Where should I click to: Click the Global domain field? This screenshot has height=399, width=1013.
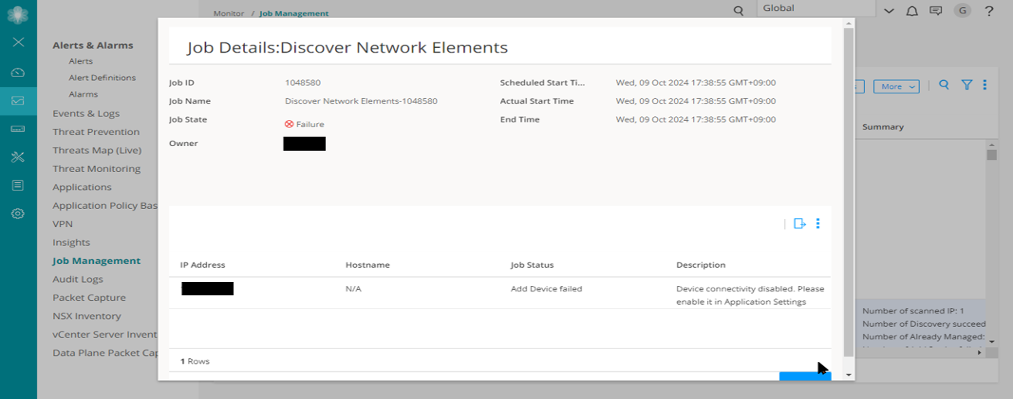click(x=815, y=9)
